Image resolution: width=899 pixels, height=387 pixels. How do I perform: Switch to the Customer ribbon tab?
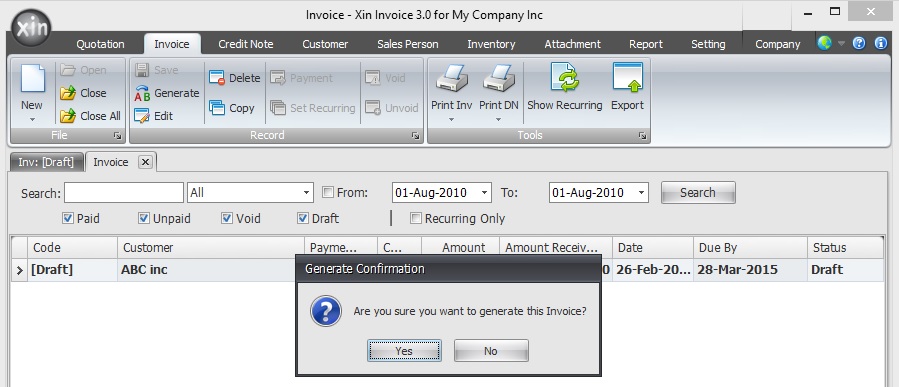click(x=325, y=44)
